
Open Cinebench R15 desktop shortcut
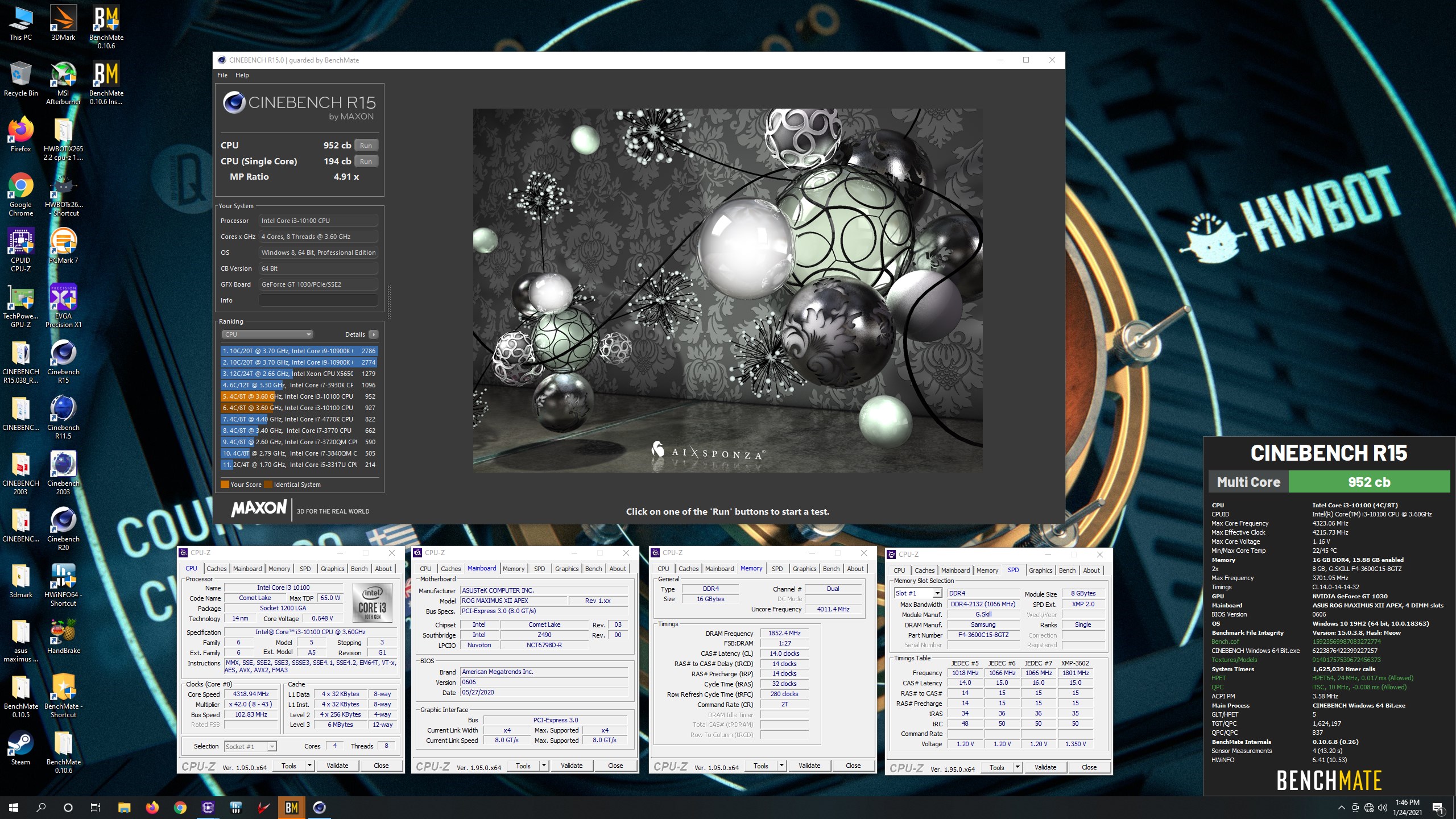[x=63, y=361]
